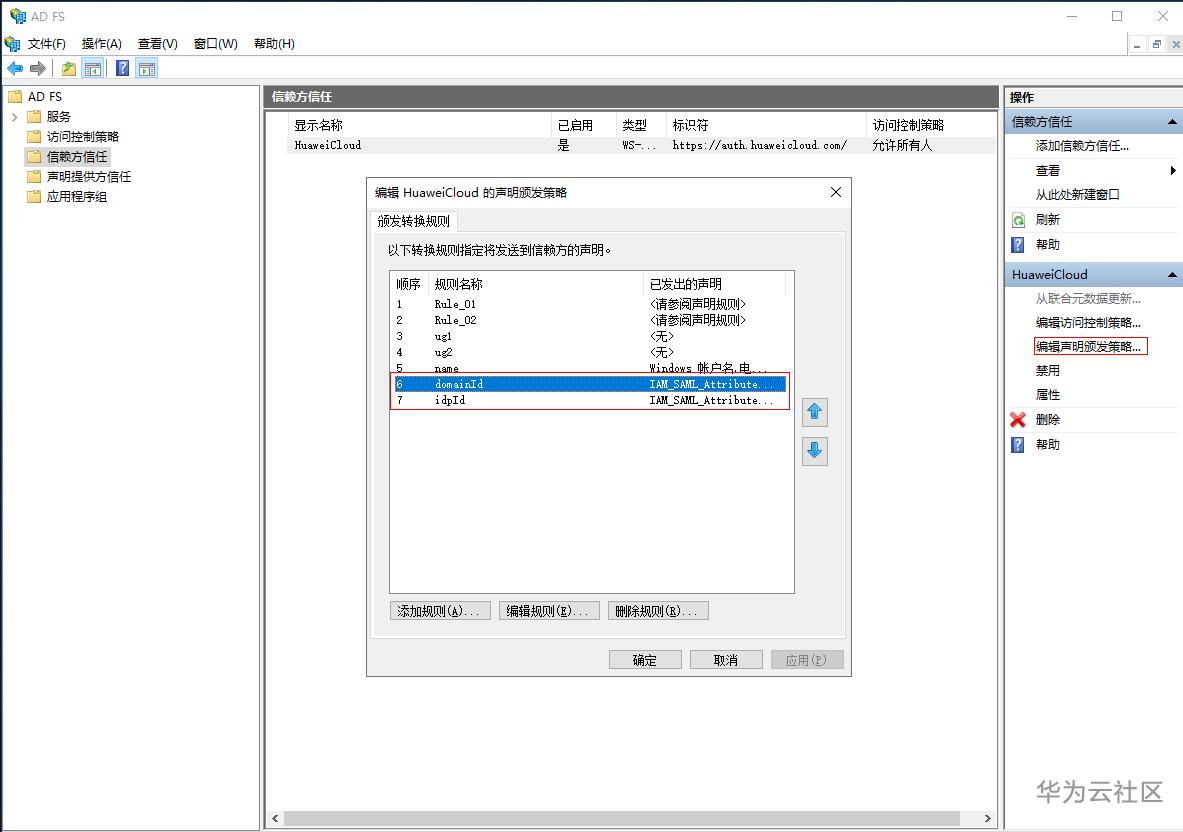Click the 编辑规则(E)... button
The height and width of the screenshot is (832, 1183).
pyautogui.click(x=549, y=611)
